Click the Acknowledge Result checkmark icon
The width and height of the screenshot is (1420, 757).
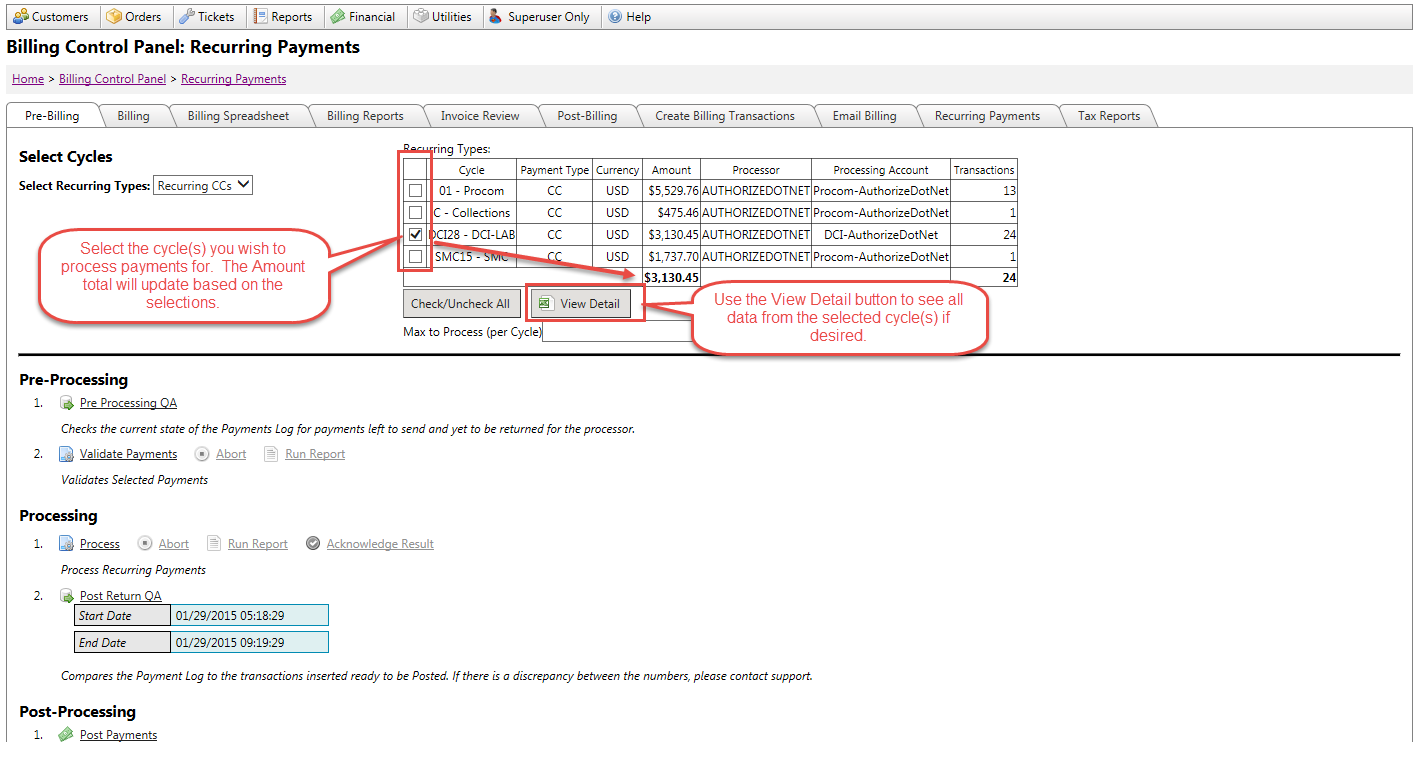[313, 544]
